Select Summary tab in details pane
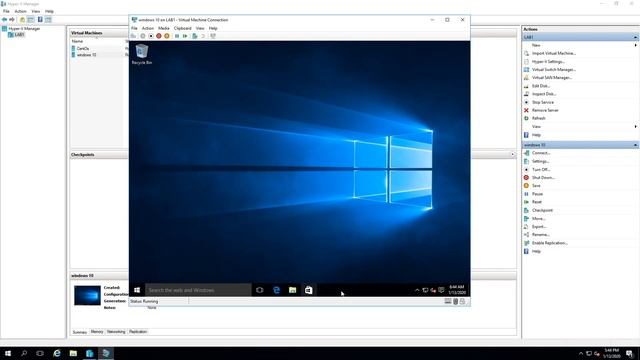Image resolution: width=640 pixels, height=360 pixels. click(x=80, y=332)
